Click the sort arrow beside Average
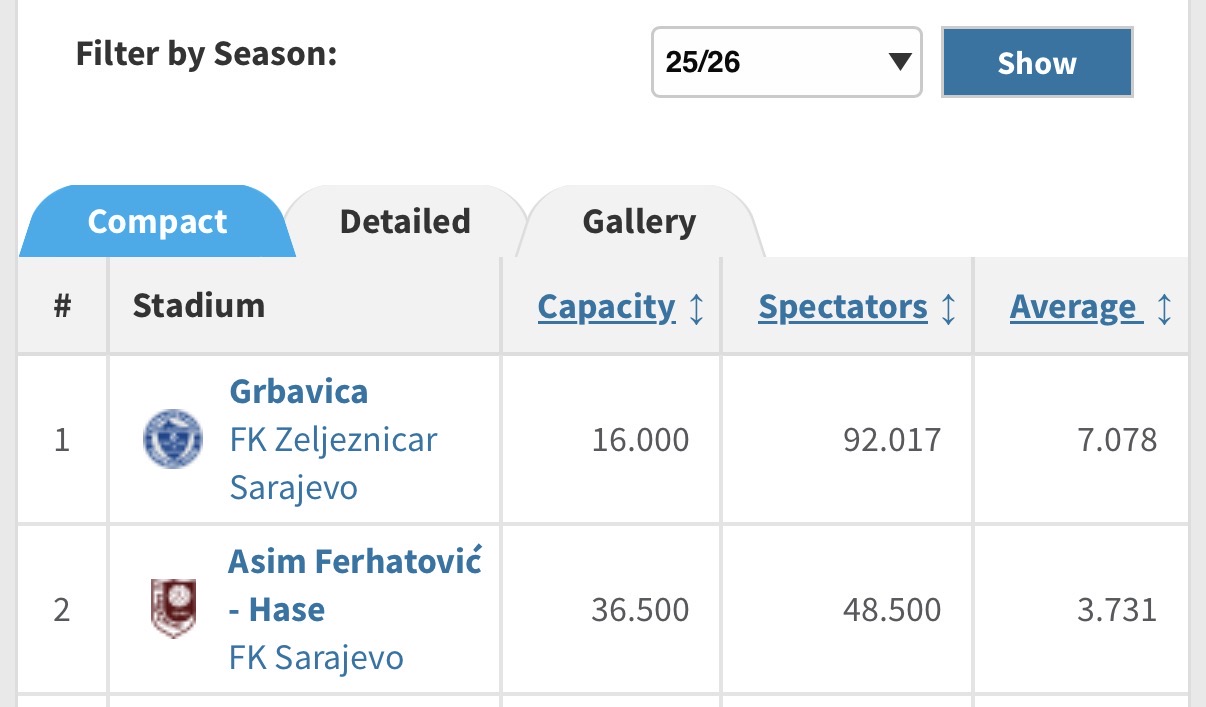The image size is (1206, 707). 1163,307
